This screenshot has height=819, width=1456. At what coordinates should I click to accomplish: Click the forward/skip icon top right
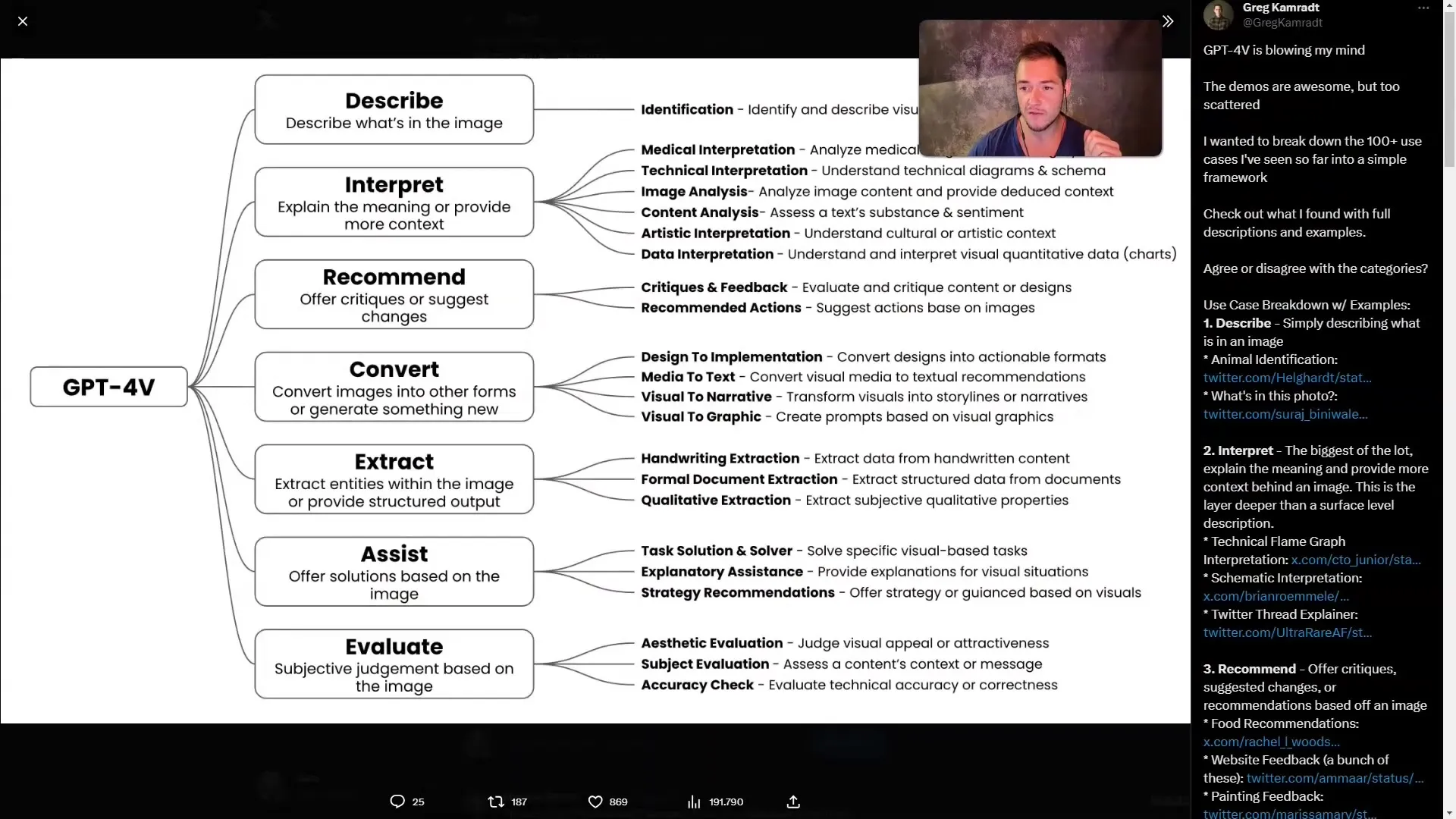1168,21
